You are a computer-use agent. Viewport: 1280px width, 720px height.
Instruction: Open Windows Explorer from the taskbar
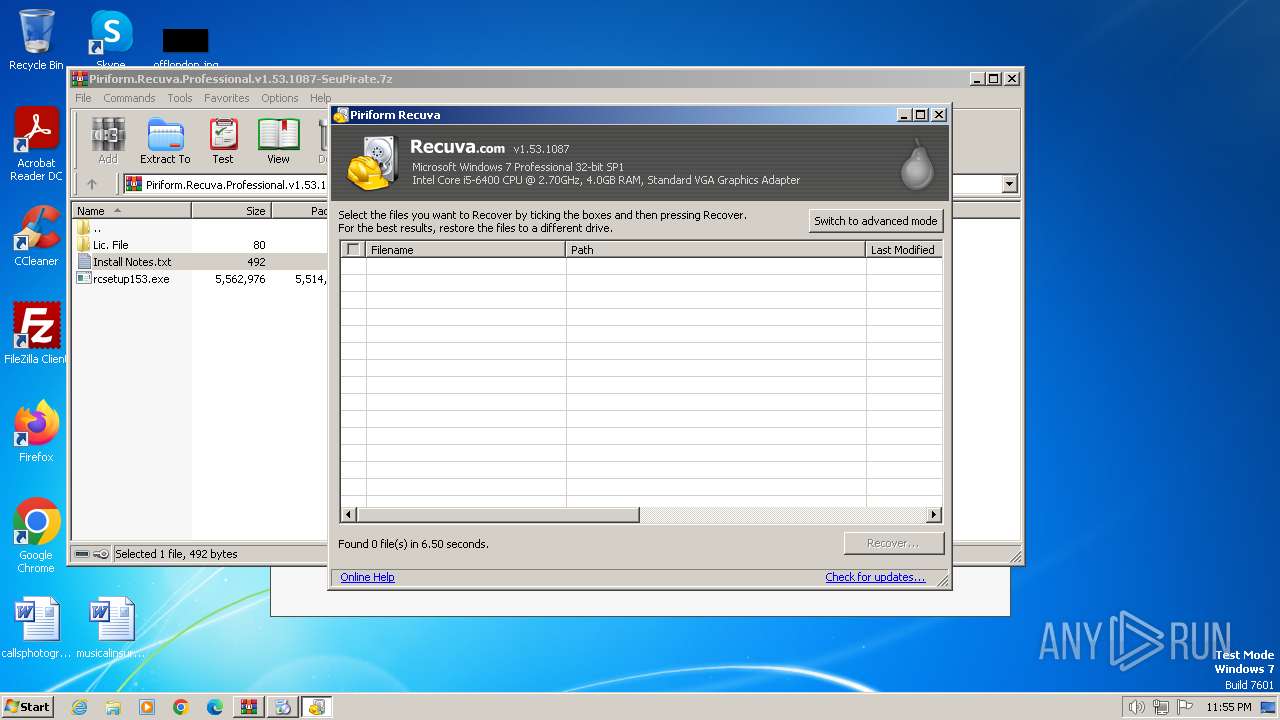pos(113,707)
